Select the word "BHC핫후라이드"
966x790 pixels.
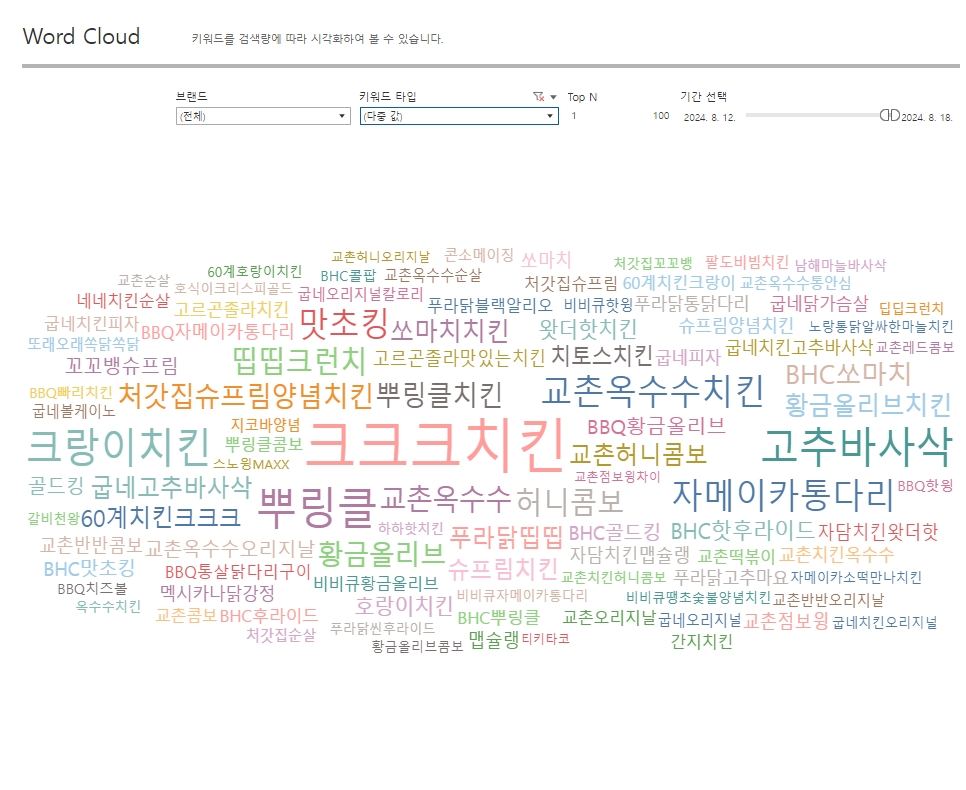tap(742, 530)
